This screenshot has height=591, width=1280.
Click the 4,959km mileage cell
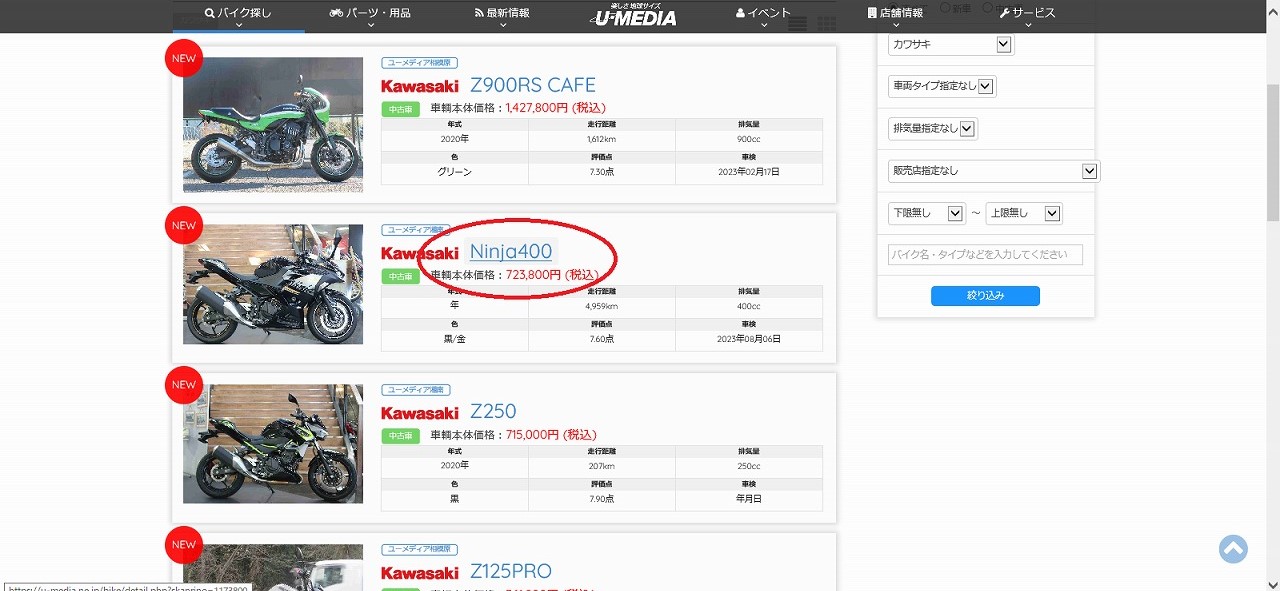point(602,306)
